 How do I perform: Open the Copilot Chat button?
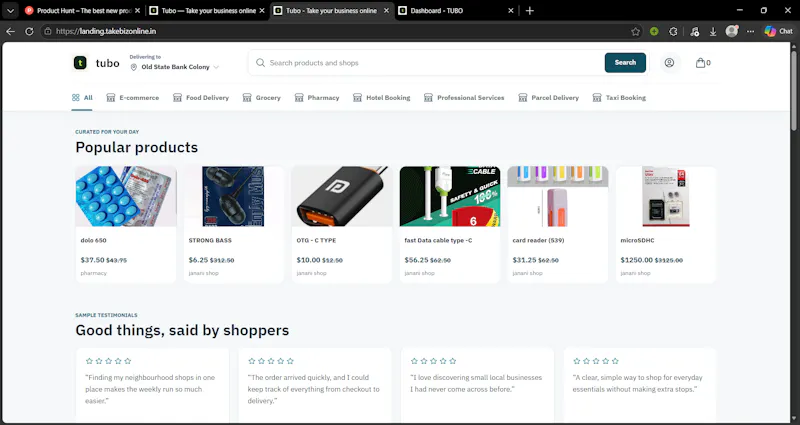coord(778,31)
